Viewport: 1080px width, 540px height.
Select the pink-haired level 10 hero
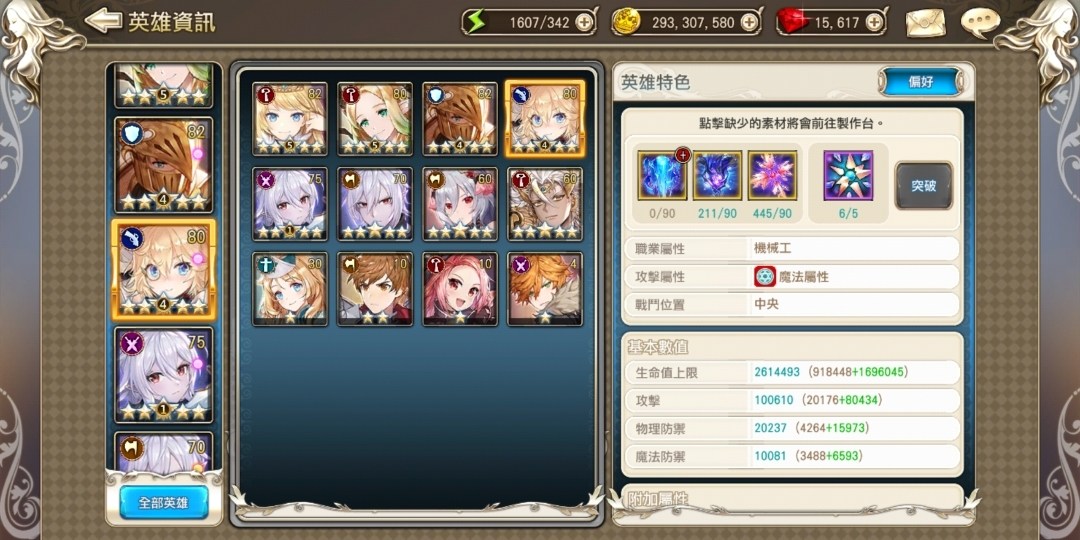point(460,289)
